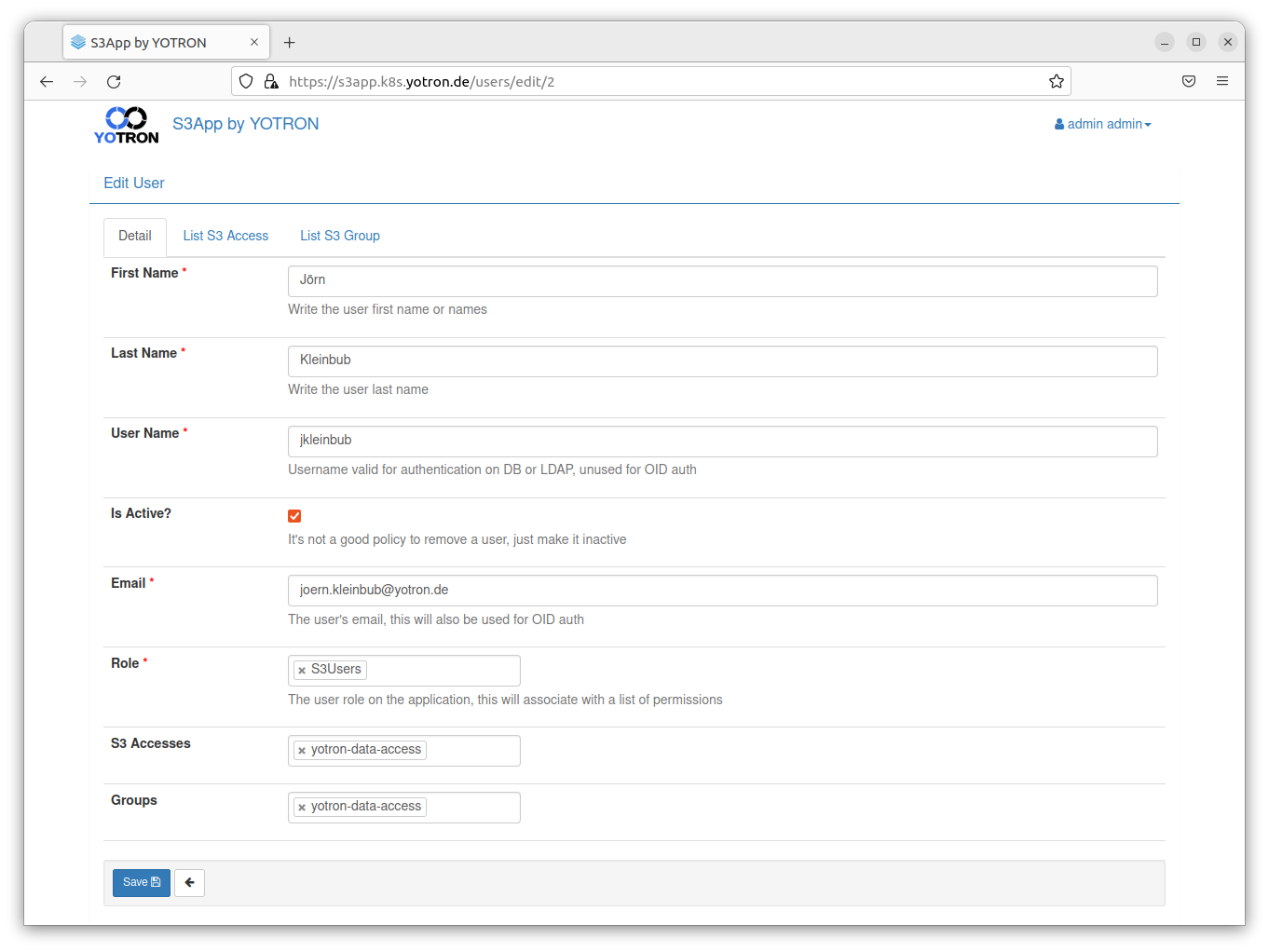The width and height of the screenshot is (1269, 952).
Task: Click in the Last Name field
Action: (723, 361)
